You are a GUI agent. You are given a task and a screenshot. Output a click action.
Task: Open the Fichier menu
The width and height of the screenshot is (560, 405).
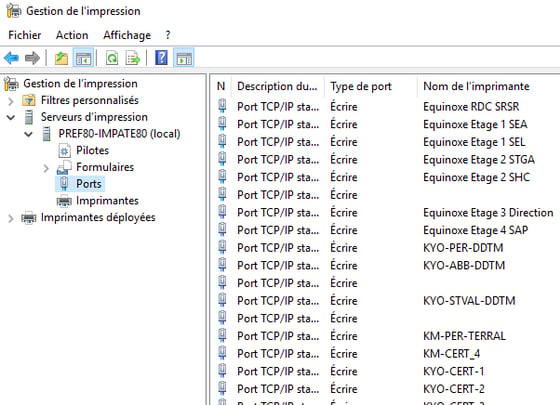(x=25, y=35)
